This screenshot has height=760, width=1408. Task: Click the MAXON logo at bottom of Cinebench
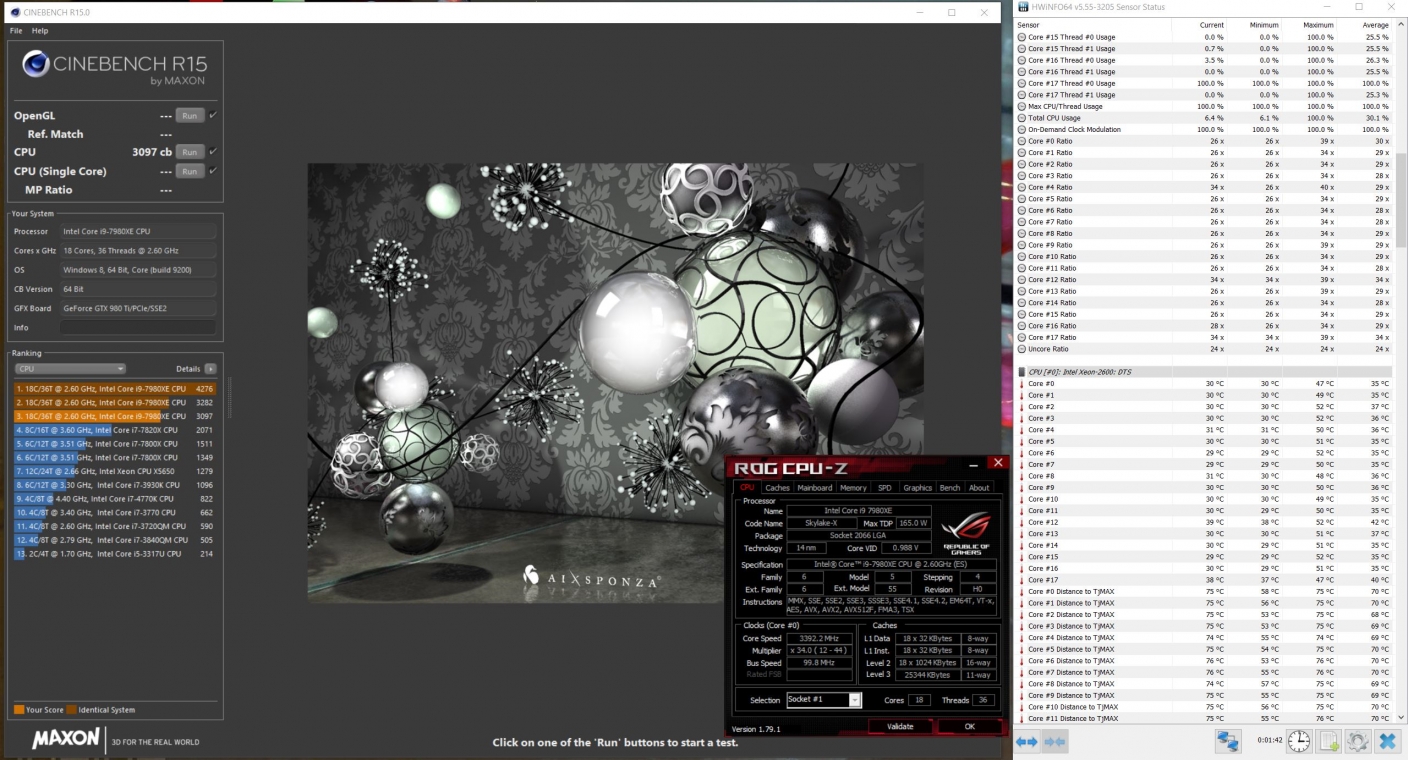(66, 739)
